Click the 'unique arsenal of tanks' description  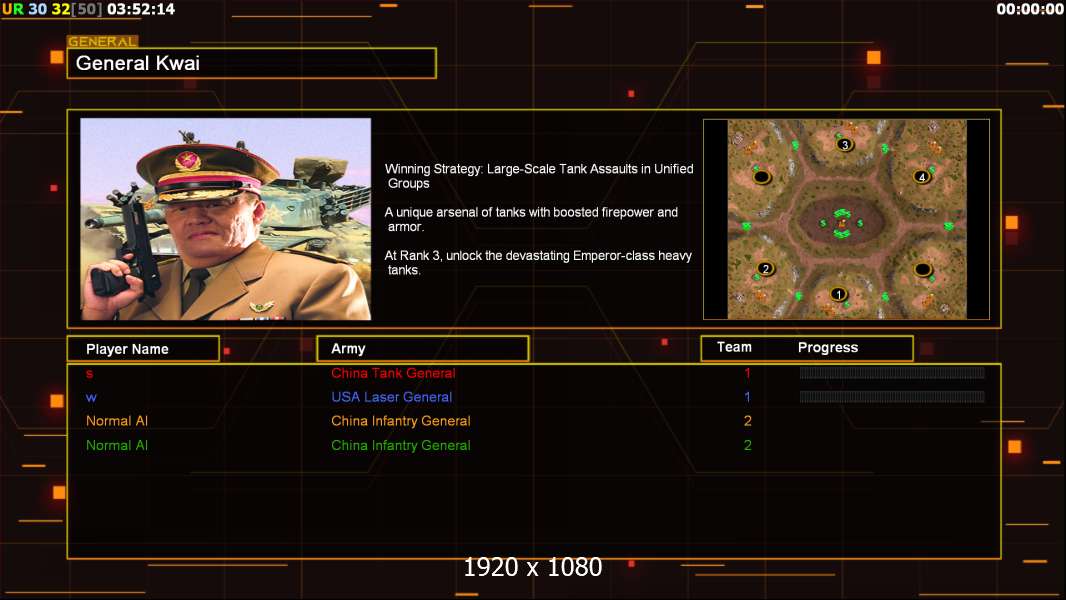tap(532, 219)
